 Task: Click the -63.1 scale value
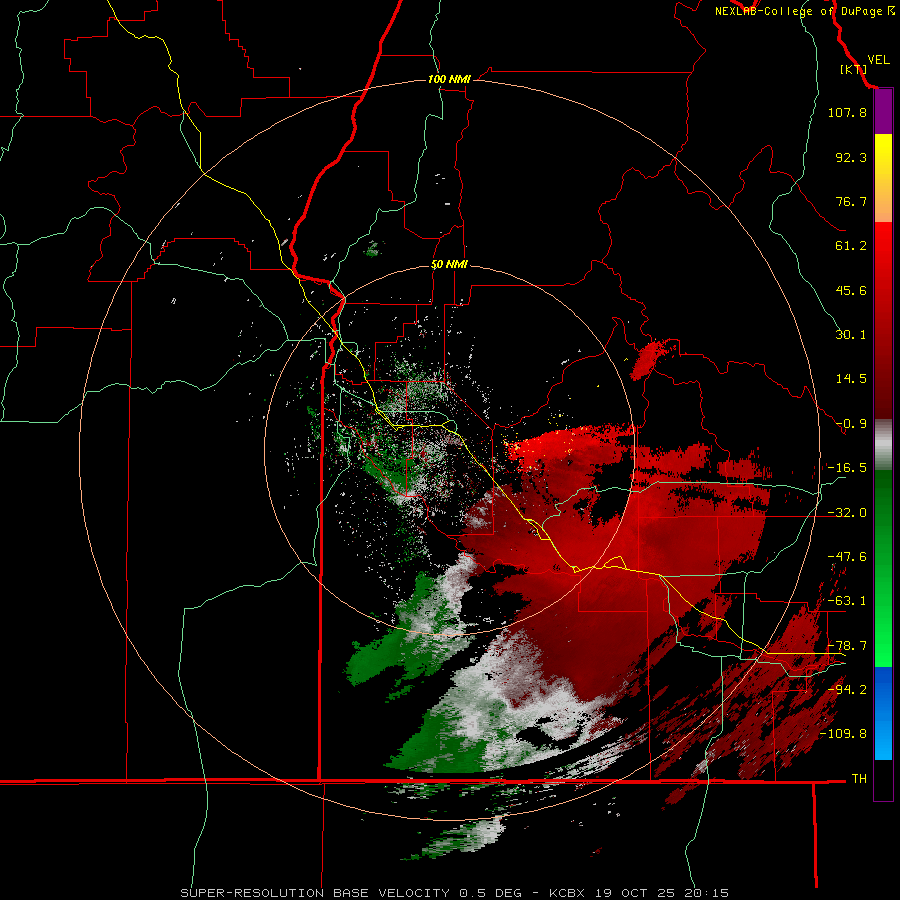click(x=847, y=601)
